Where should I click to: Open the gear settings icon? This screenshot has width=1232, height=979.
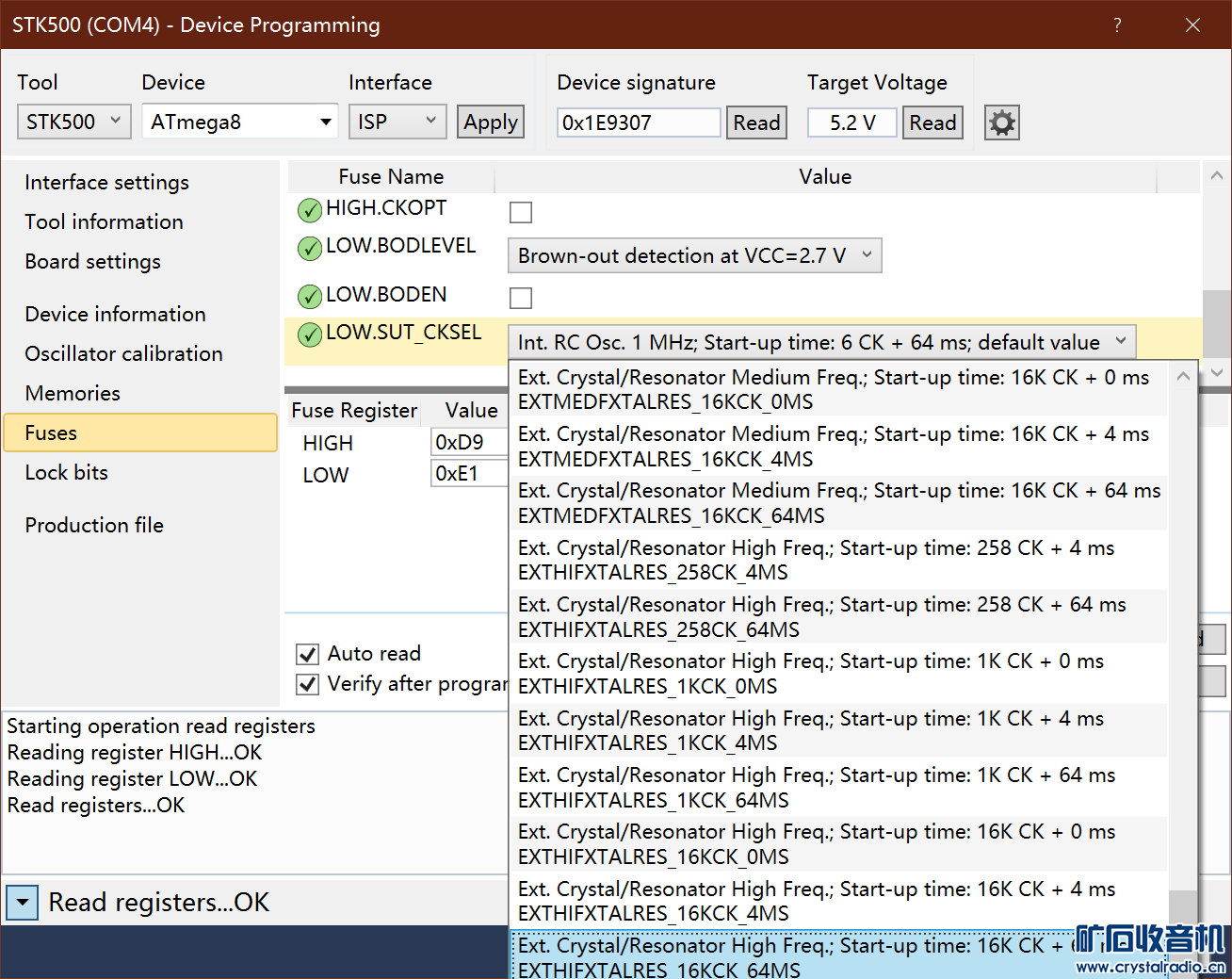pyautogui.click(x=1001, y=122)
